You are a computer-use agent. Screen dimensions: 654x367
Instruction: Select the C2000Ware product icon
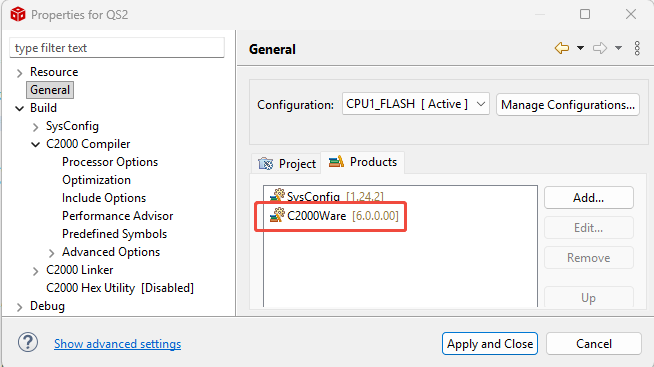coord(277,215)
